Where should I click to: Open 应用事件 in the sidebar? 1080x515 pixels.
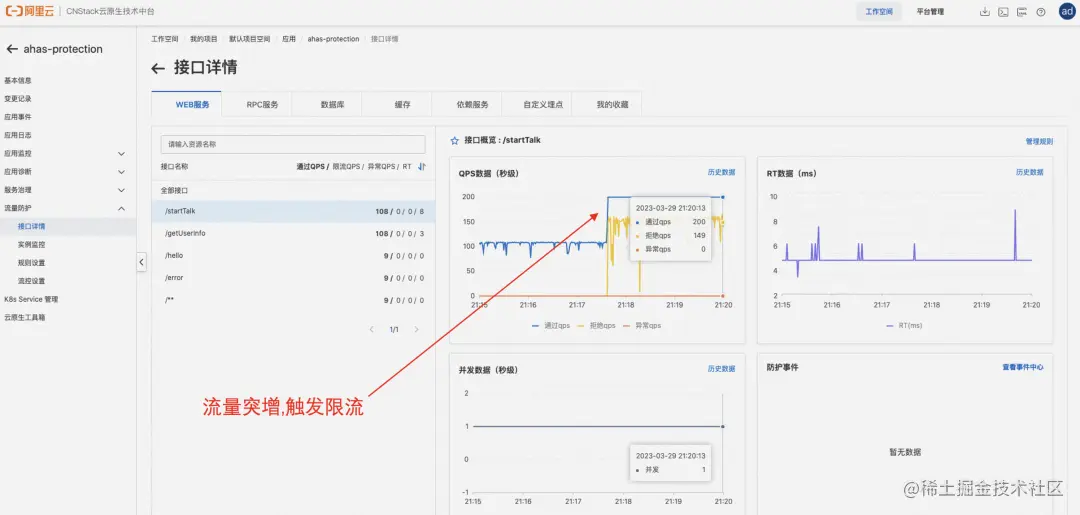pos(18,117)
